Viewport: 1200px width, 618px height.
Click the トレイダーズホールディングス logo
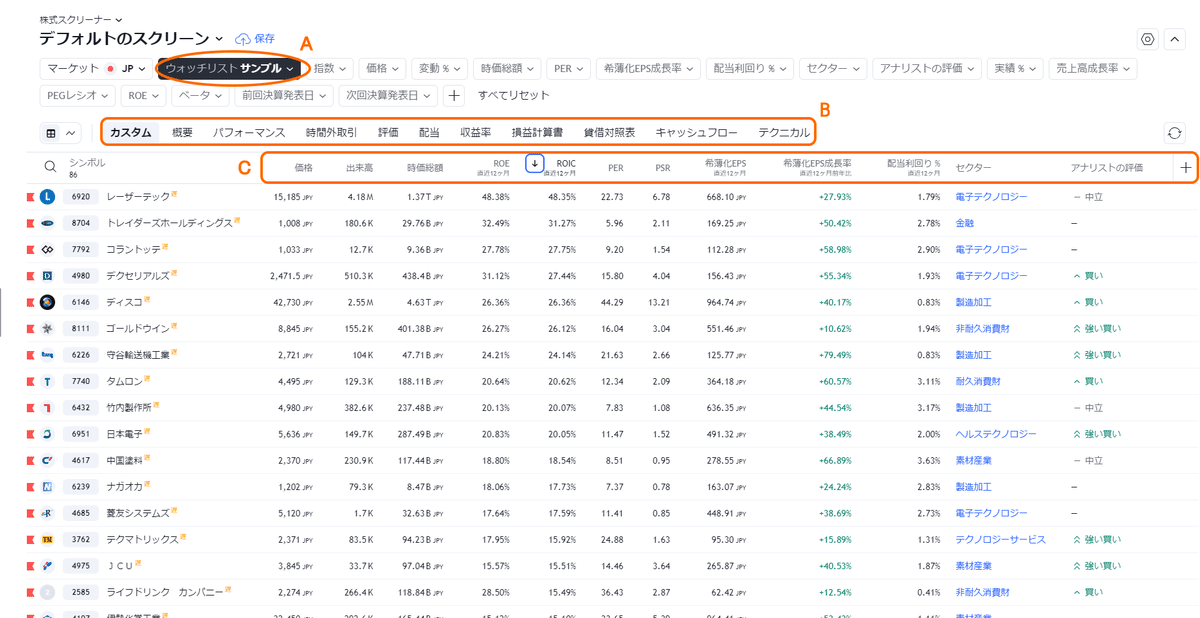[47, 223]
